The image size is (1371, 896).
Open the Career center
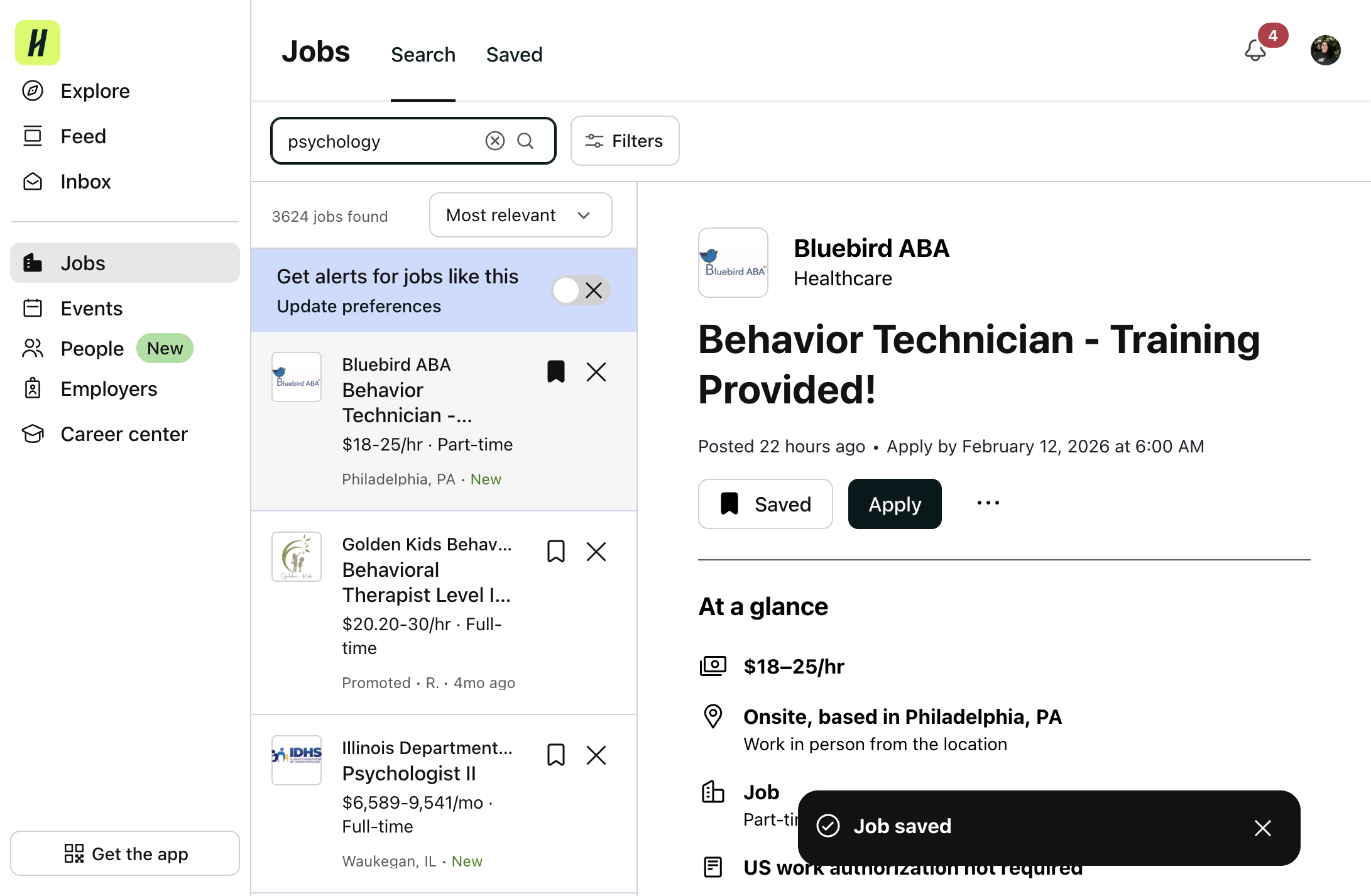click(125, 434)
